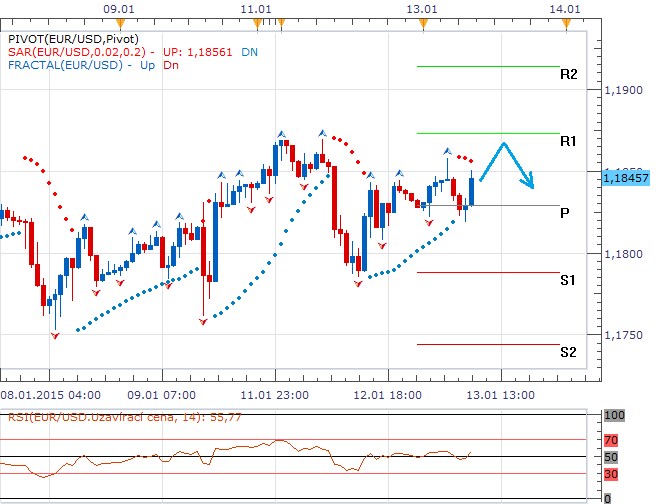Click the R1 pivot level label
Screen dimensions: 659x504
[x=568, y=142]
